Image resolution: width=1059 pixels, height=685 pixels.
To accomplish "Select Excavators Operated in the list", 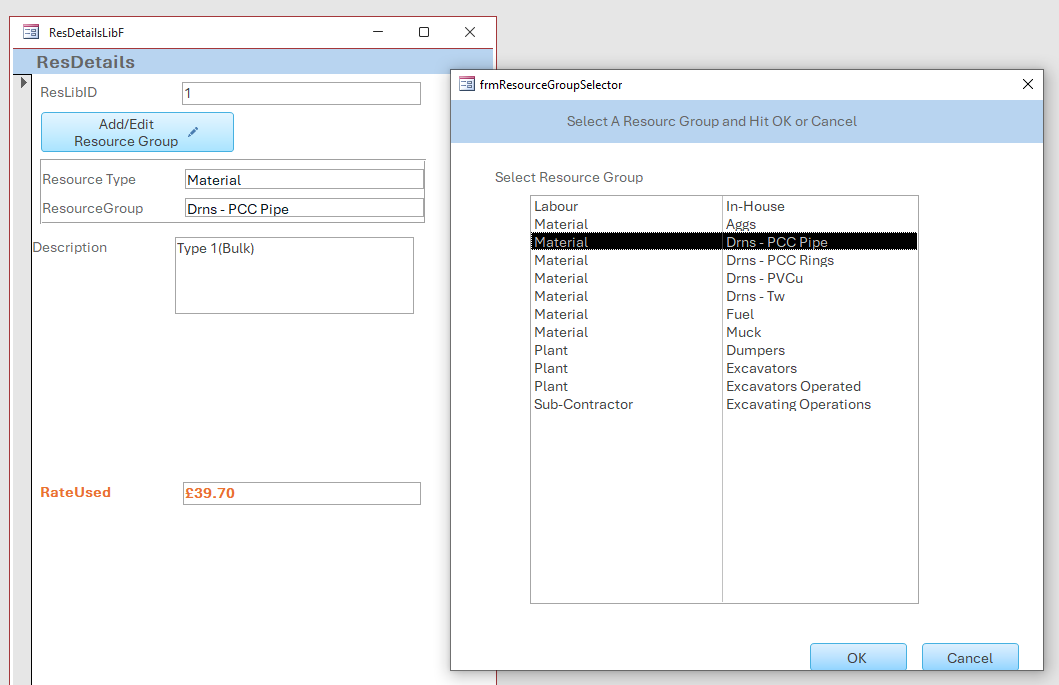I will 793,387.
